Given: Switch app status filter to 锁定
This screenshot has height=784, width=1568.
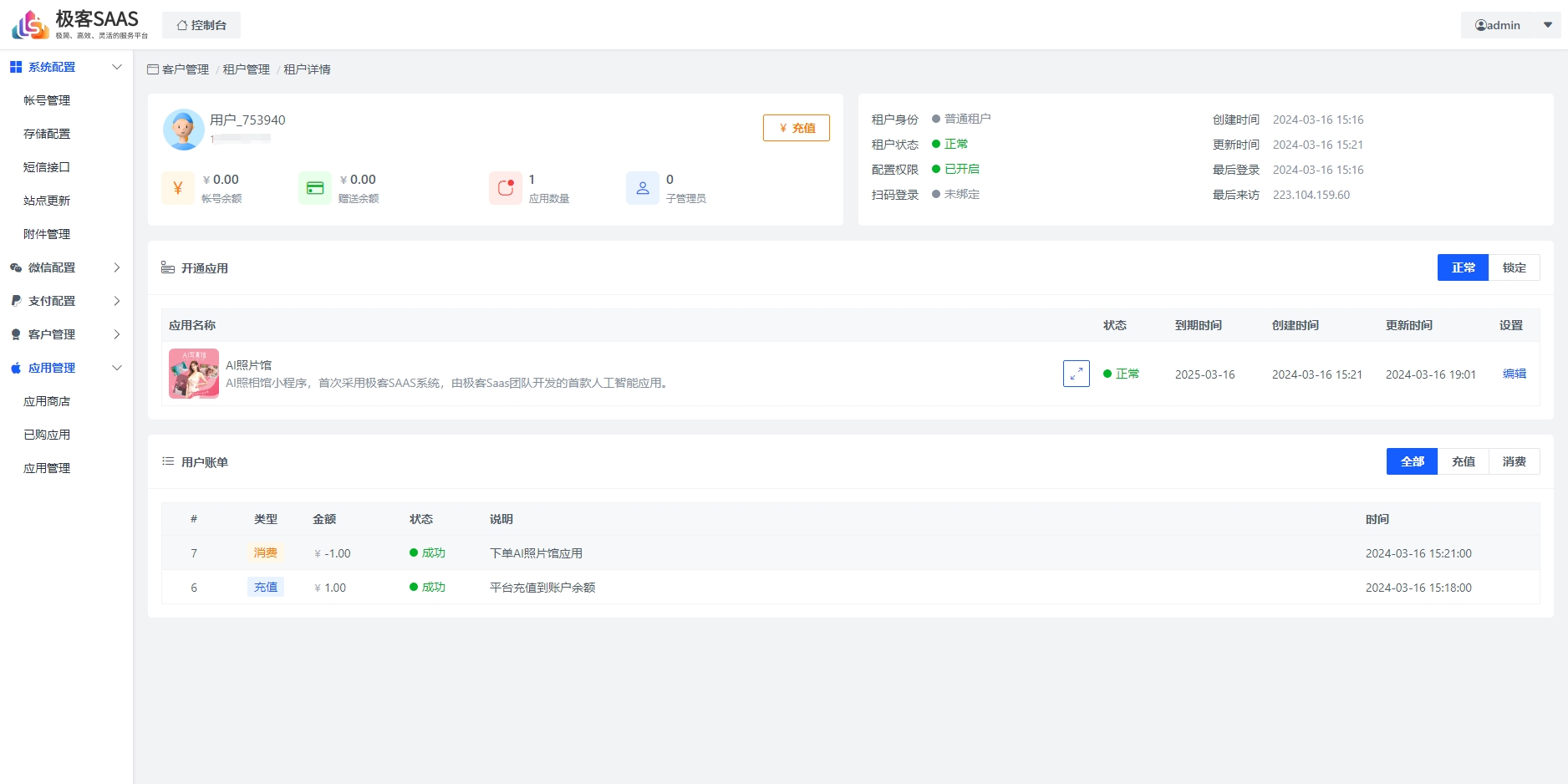Looking at the screenshot, I should point(1514,267).
